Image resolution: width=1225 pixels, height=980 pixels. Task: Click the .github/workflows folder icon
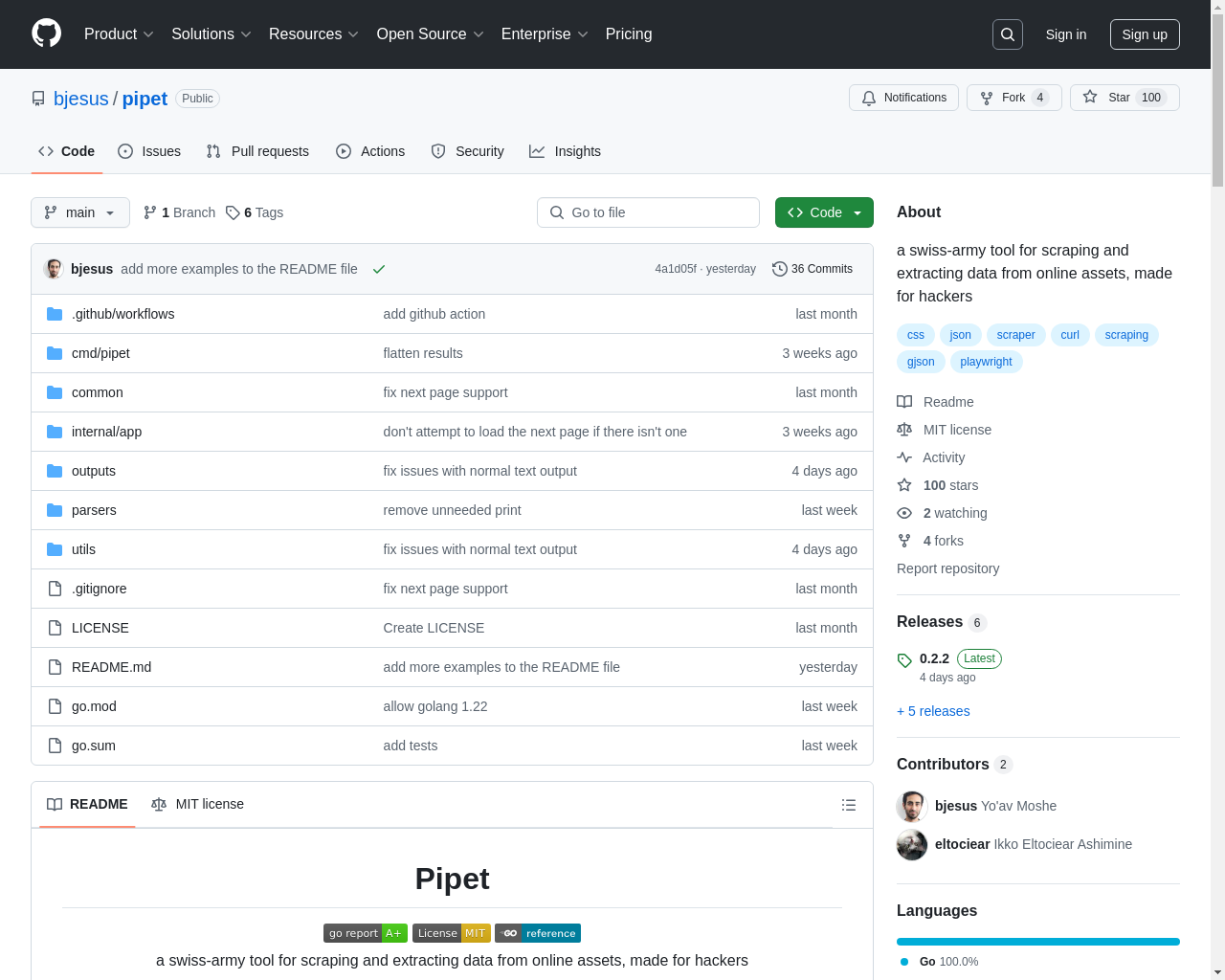[x=55, y=314]
